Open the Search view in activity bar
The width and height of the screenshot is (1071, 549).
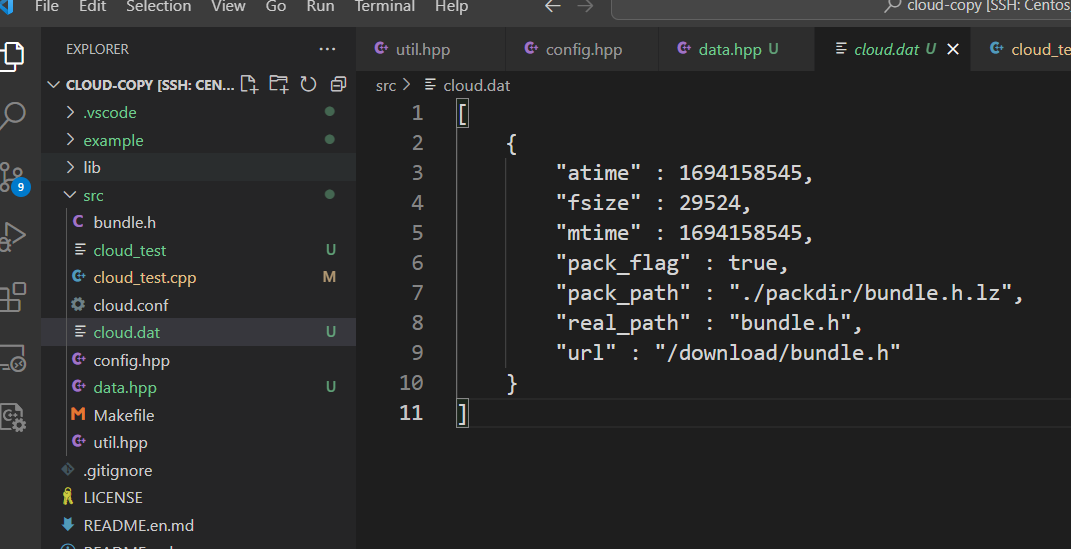[12, 115]
